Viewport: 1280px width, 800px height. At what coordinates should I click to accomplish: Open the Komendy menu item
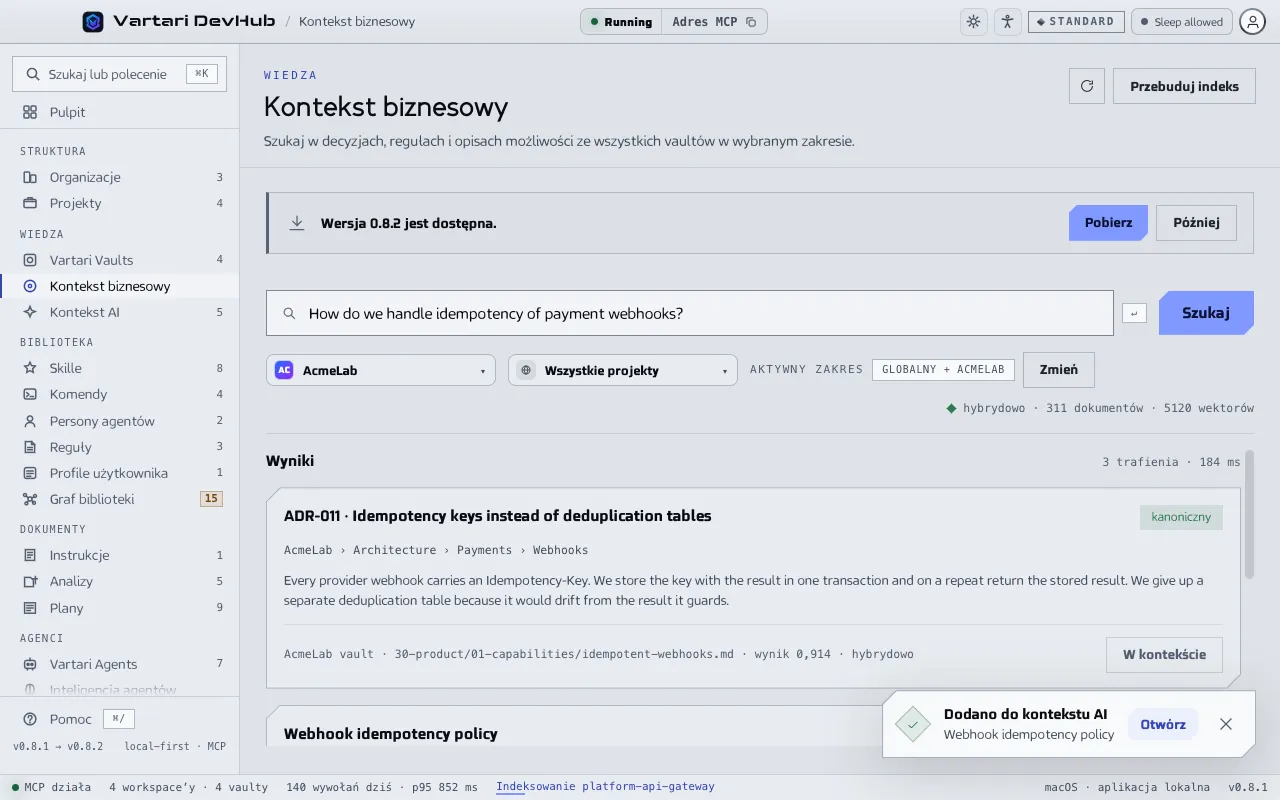tap(120, 394)
